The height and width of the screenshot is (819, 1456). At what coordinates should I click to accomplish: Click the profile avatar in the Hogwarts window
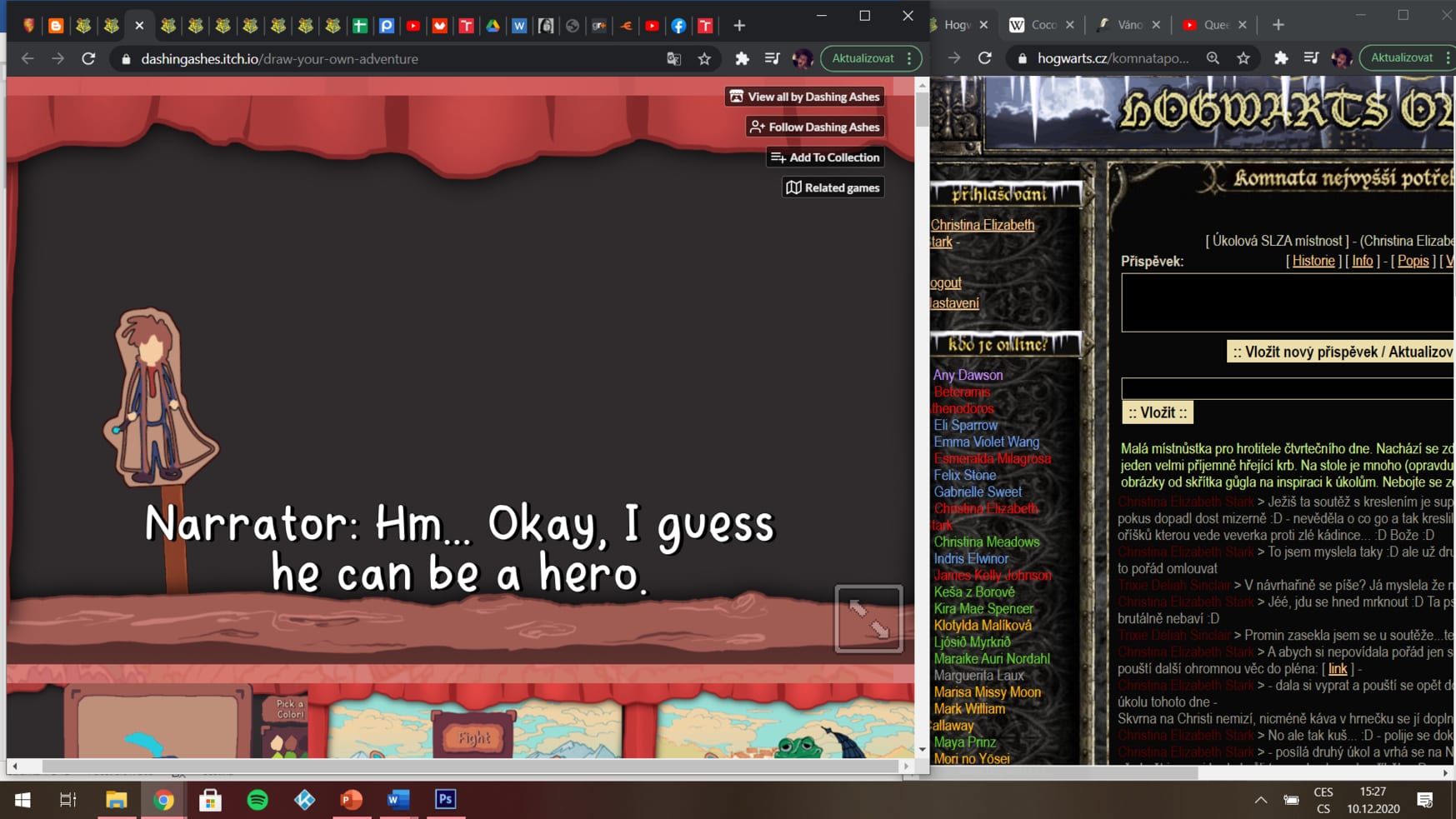point(1341,57)
